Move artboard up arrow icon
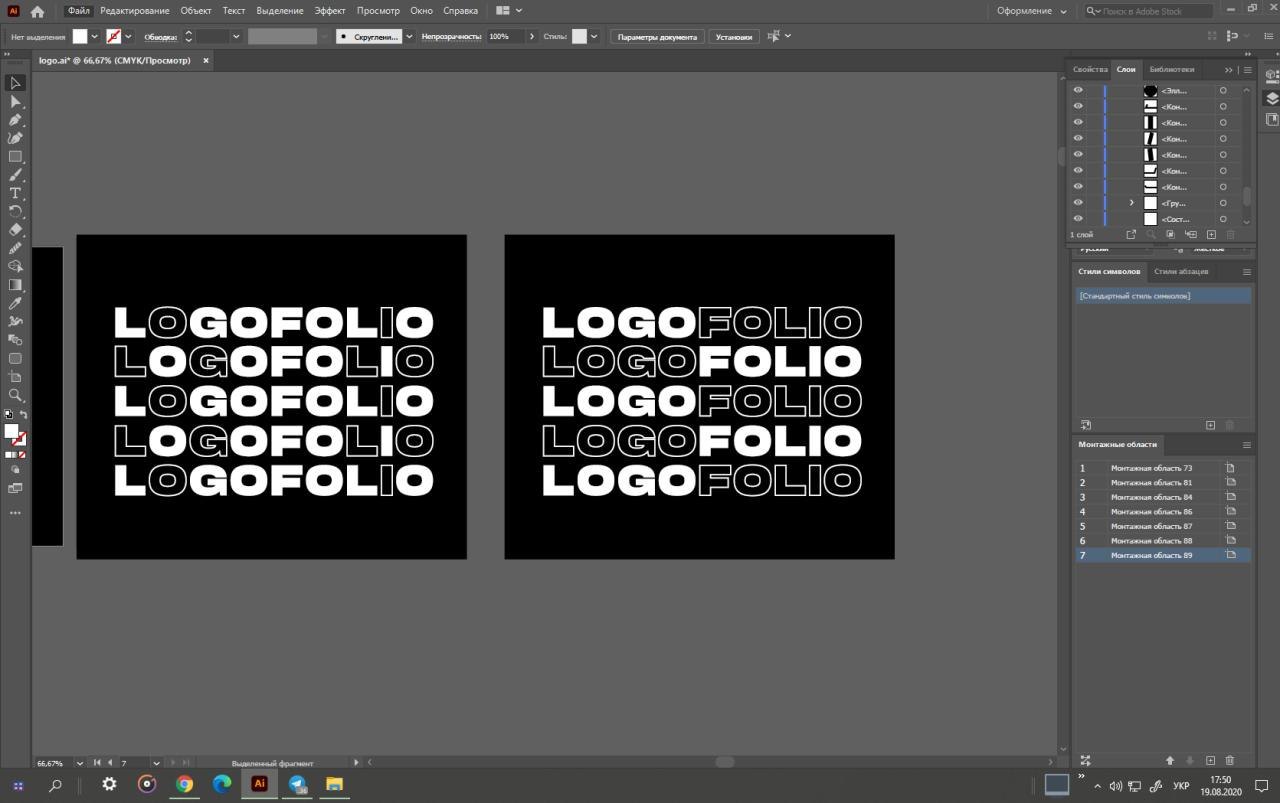Screen dimensions: 1280x803 click(x=1170, y=761)
